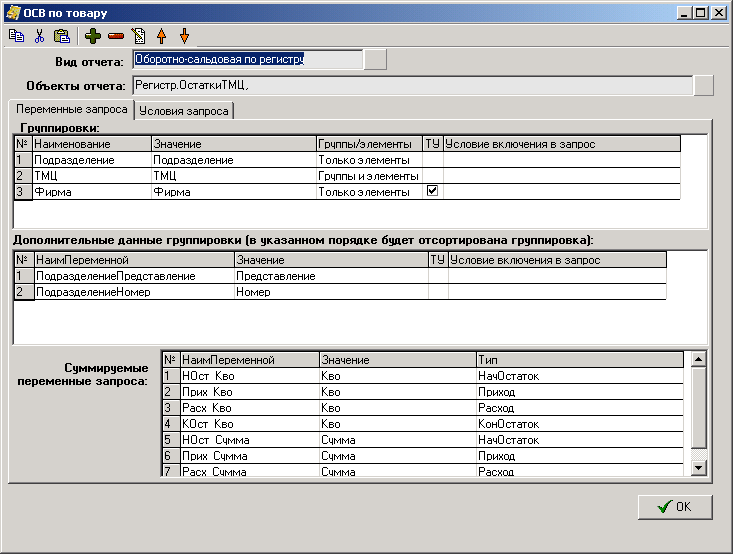Select the 'Прих_Кво' variable cell
The width and height of the screenshot is (733, 554).
[250, 392]
